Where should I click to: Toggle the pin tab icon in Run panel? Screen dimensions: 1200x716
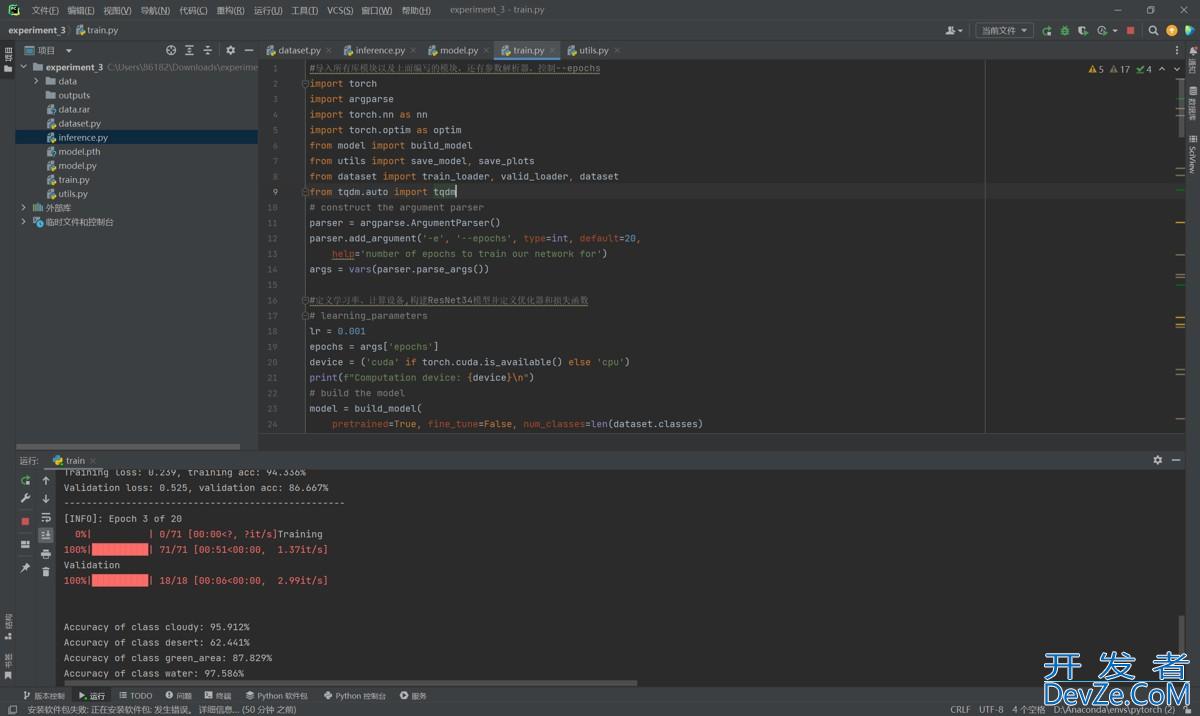click(x=26, y=567)
